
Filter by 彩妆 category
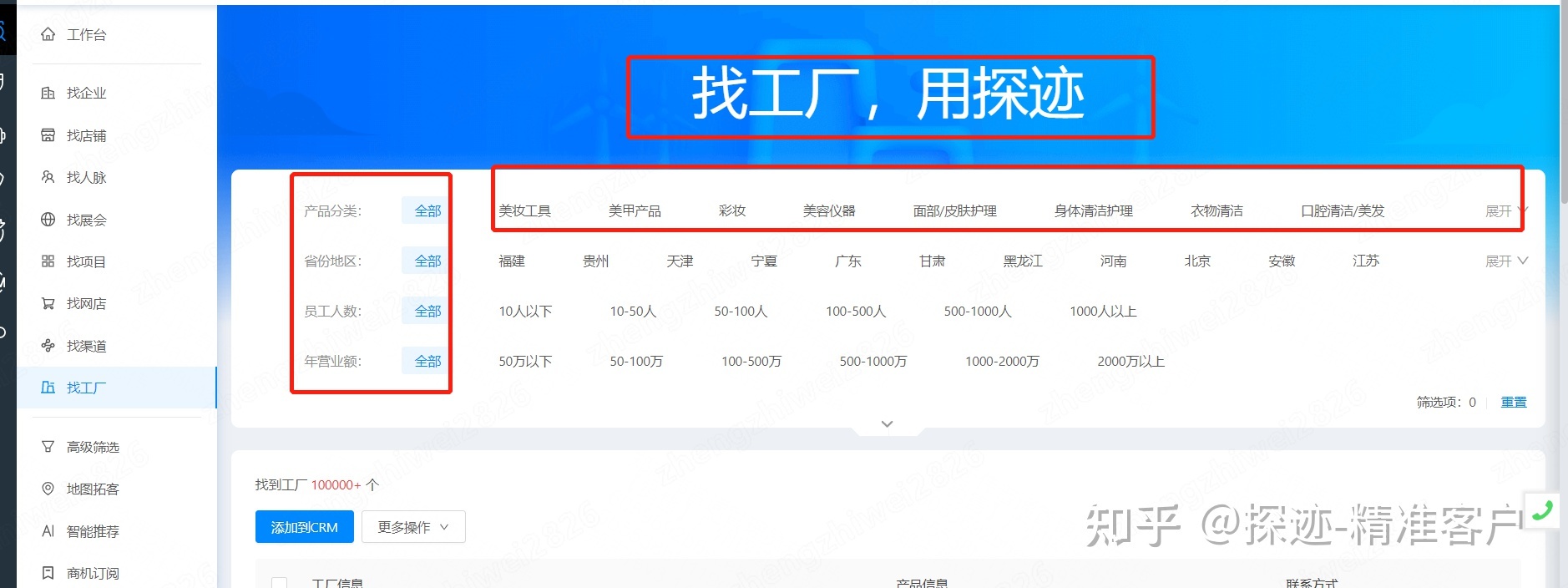click(732, 211)
